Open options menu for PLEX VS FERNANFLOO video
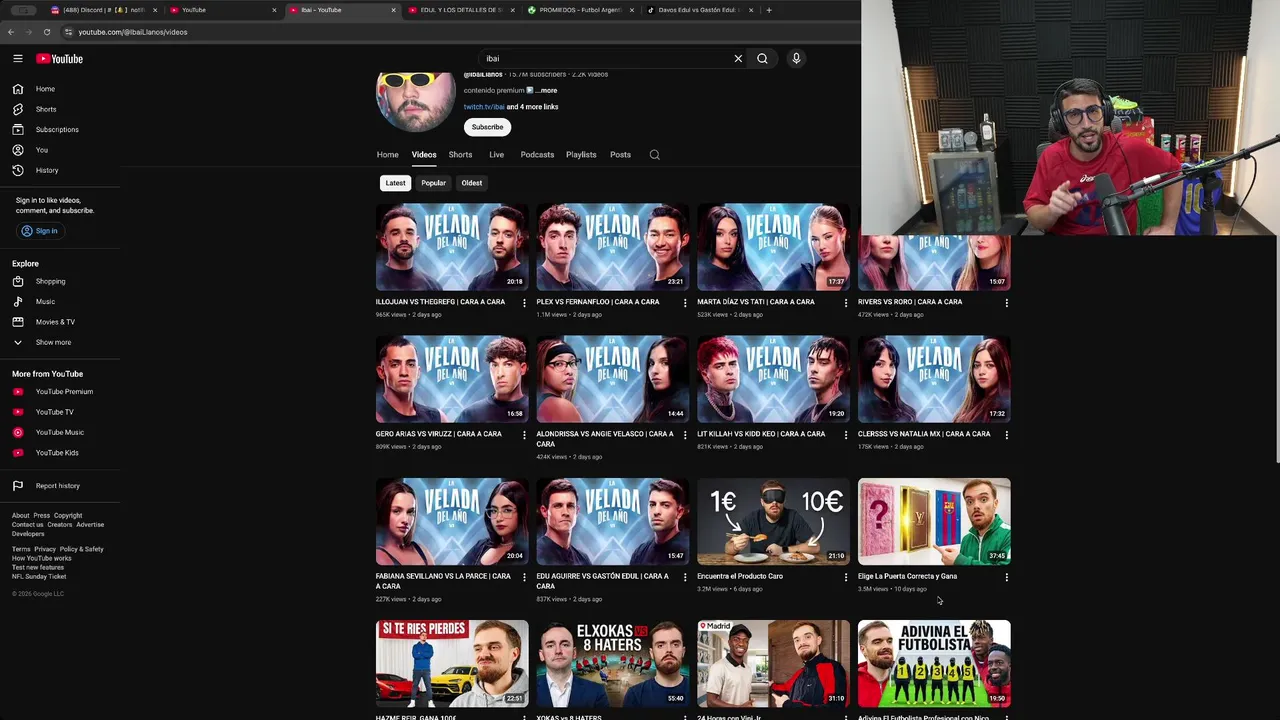Image resolution: width=1280 pixels, height=720 pixels. tap(685, 302)
